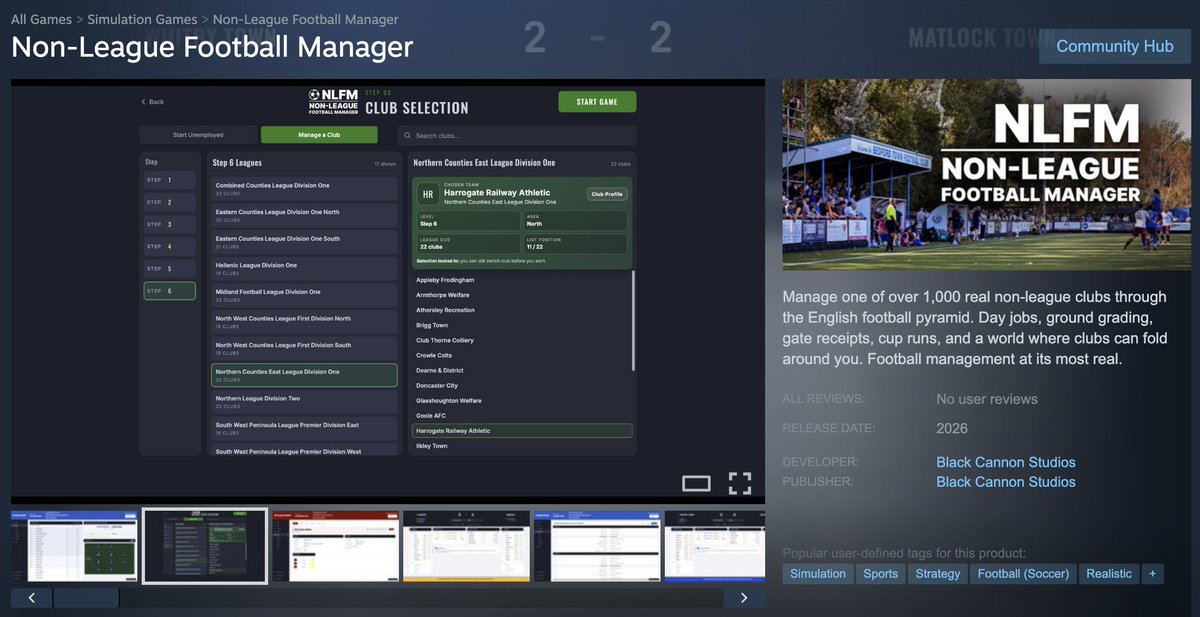Choose Northern League Division Two
The image size is (1200, 617).
pos(304,401)
